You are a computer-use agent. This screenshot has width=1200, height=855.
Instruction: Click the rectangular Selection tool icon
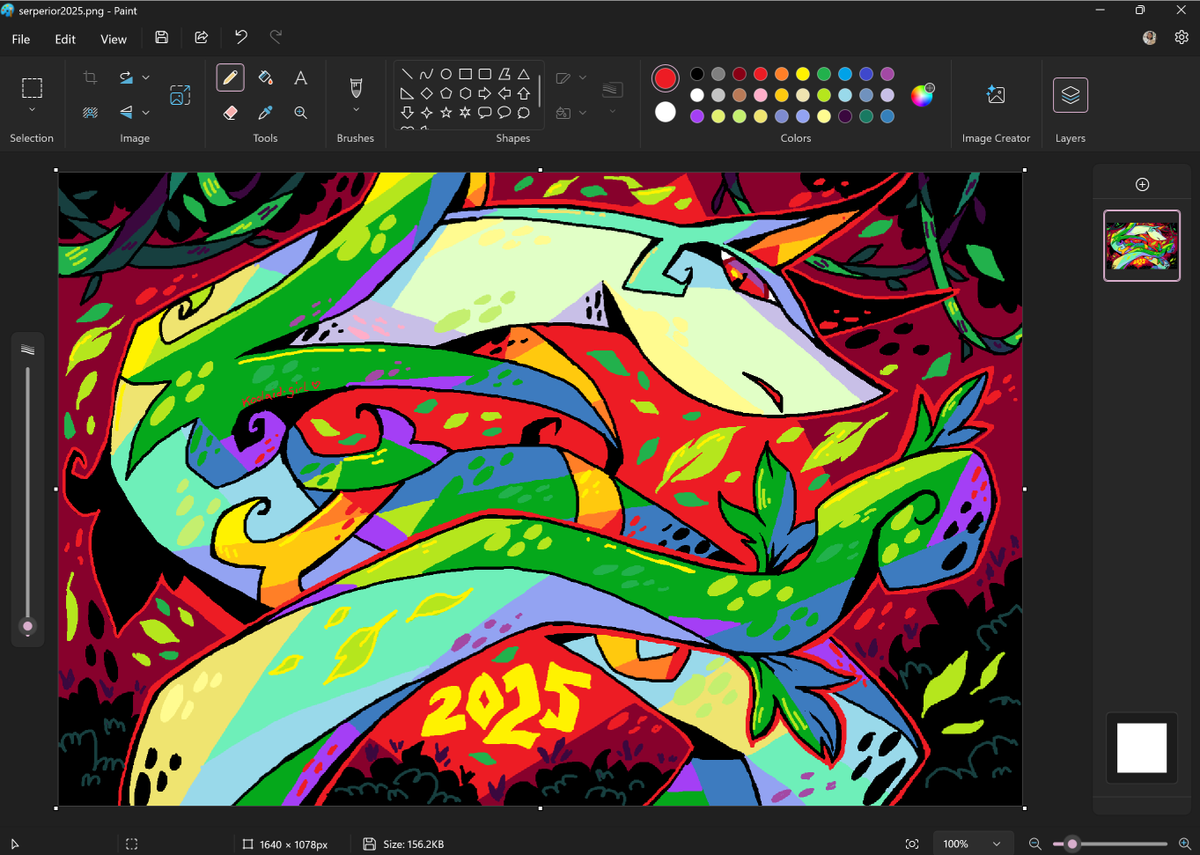[32, 87]
